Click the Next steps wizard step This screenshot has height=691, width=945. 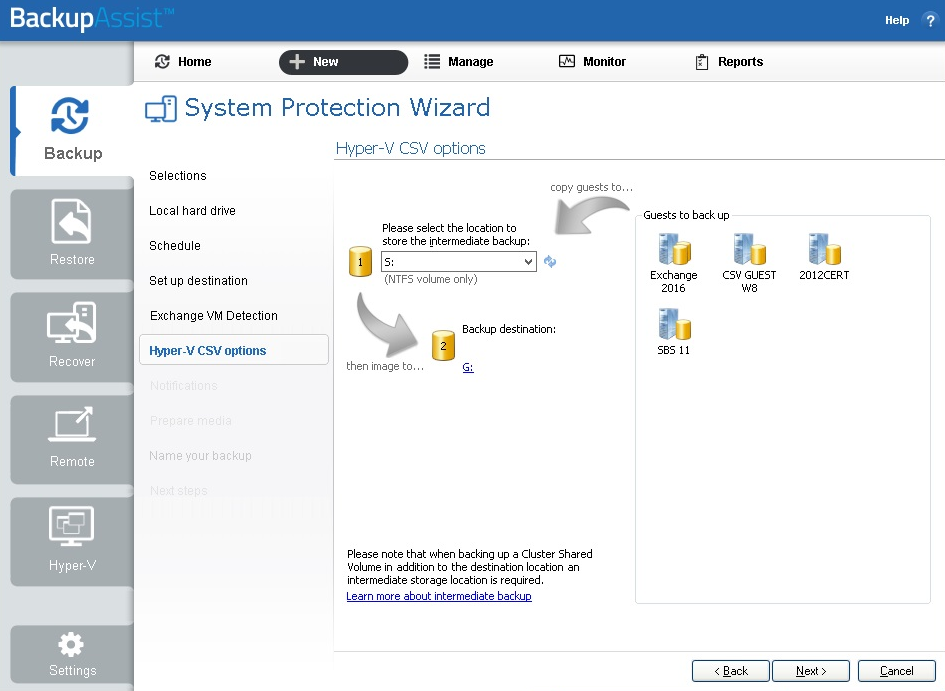tap(179, 490)
